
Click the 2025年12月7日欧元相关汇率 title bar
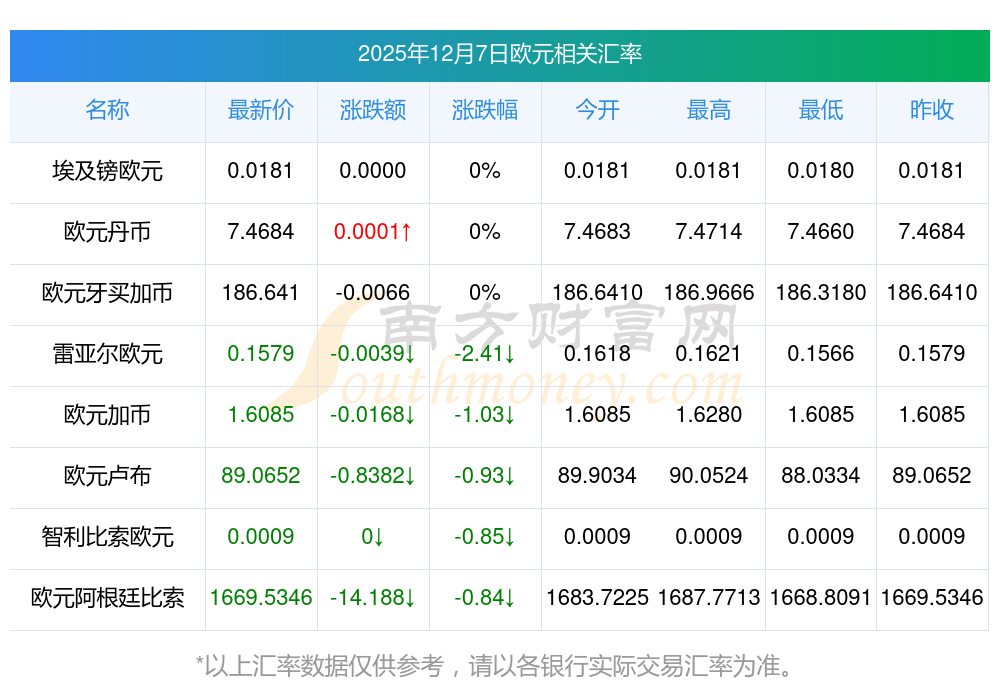pyautogui.click(x=499, y=54)
